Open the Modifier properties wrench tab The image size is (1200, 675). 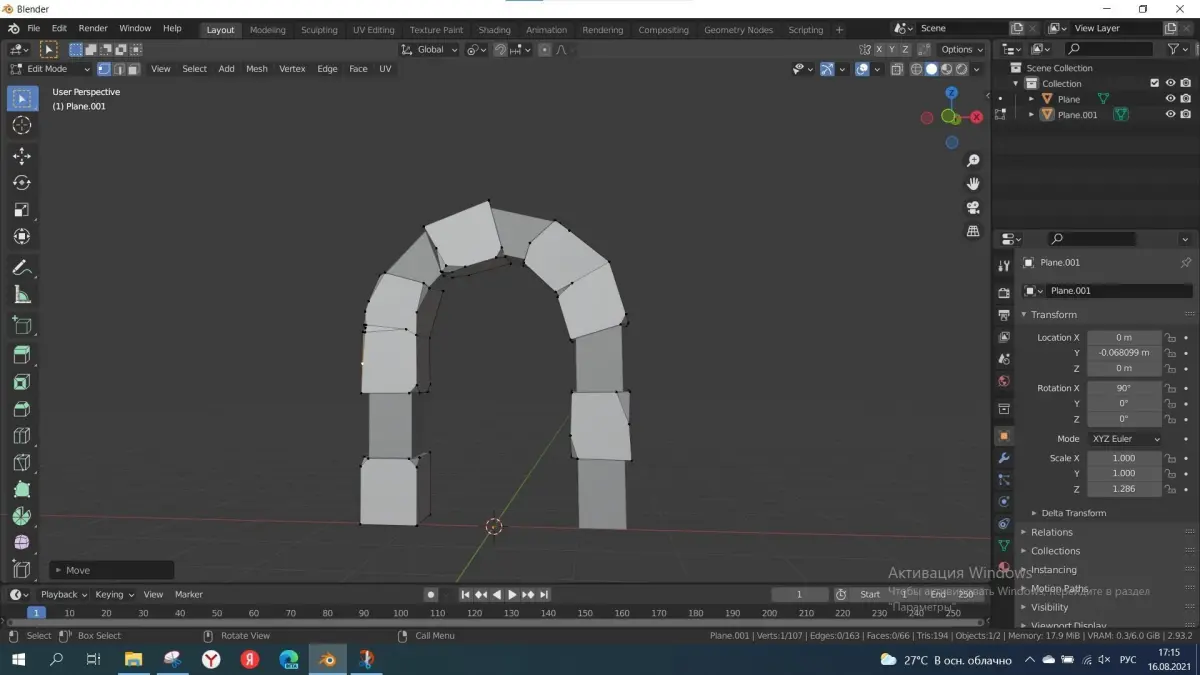(x=1004, y=458)
